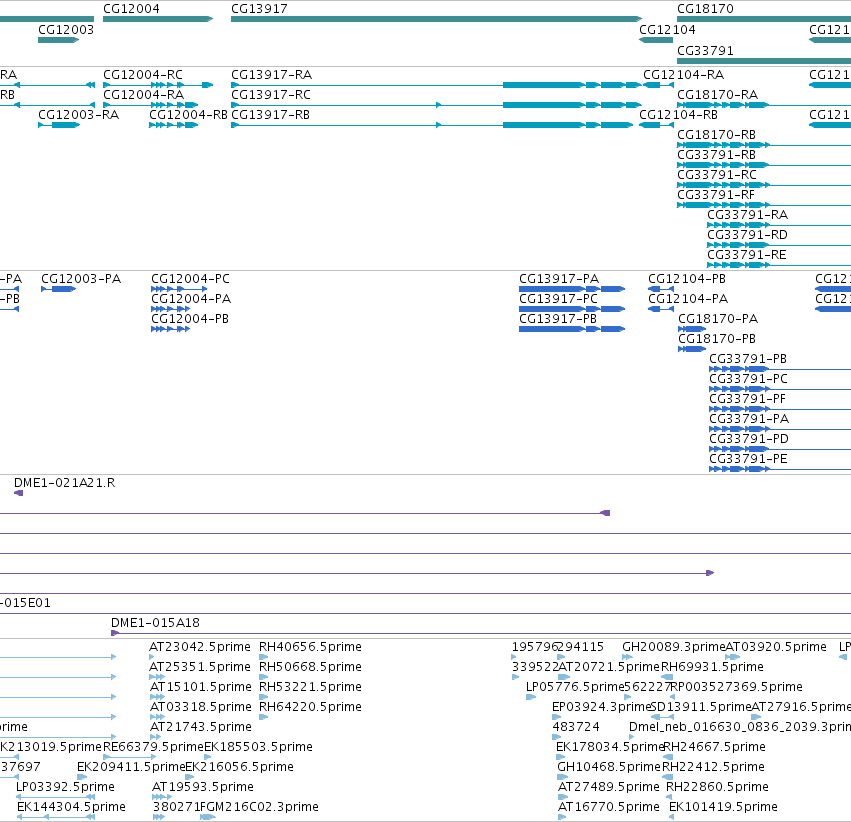Viewport: 851px width, 822px height.
Task: Select protein label CG12104-PB
Action: (x=687, y=279)
